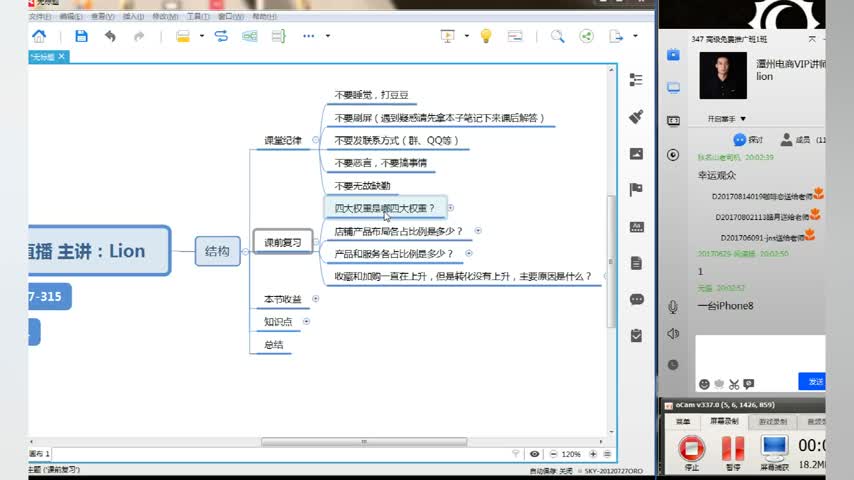Image resolution: width=854 pixels, height=480 pixels.
Task: Share the mind map
Action: pyautogui.click(x=586, y=36)
